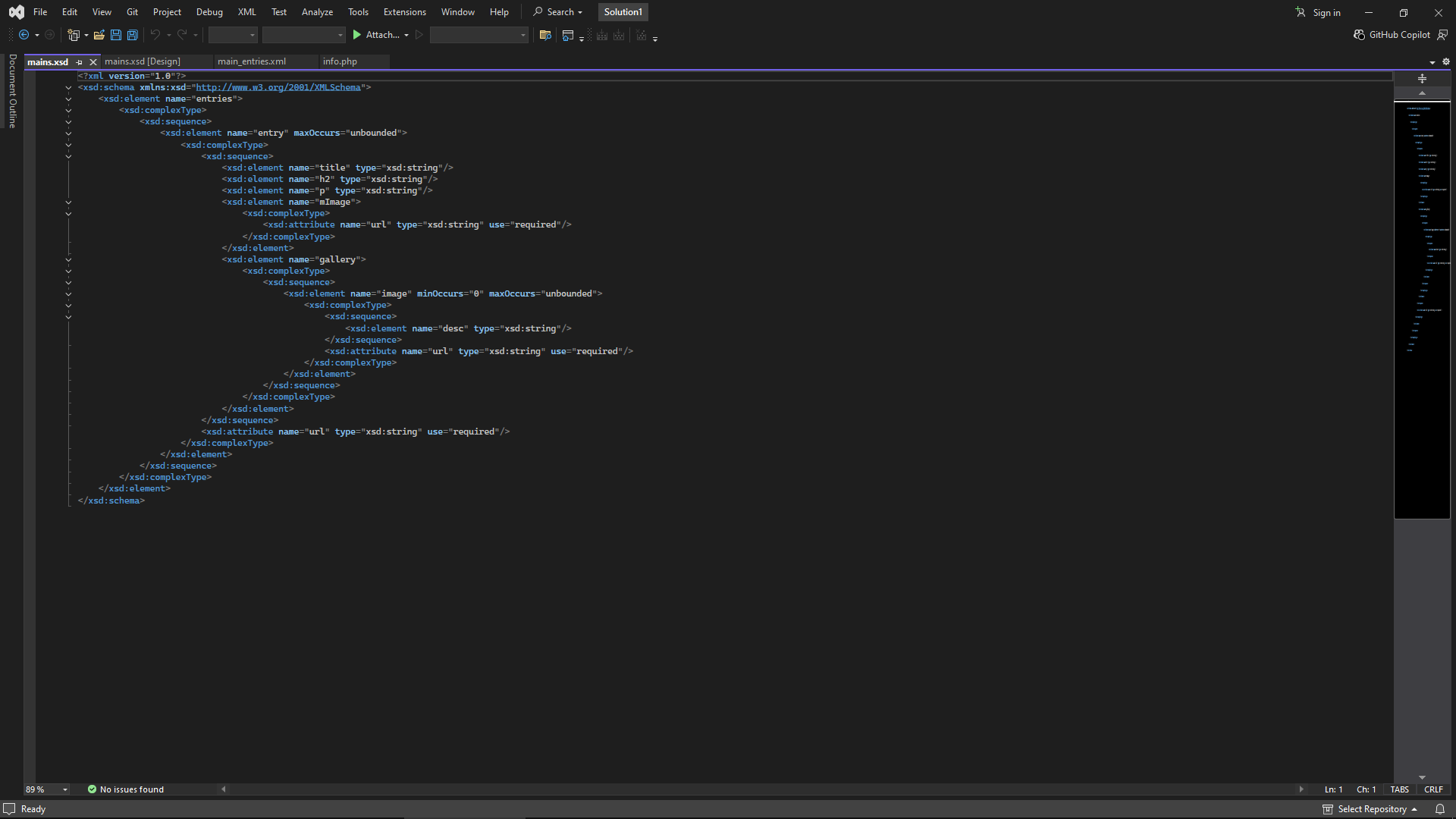Click the Save All toolbar icon

[133, 35]
